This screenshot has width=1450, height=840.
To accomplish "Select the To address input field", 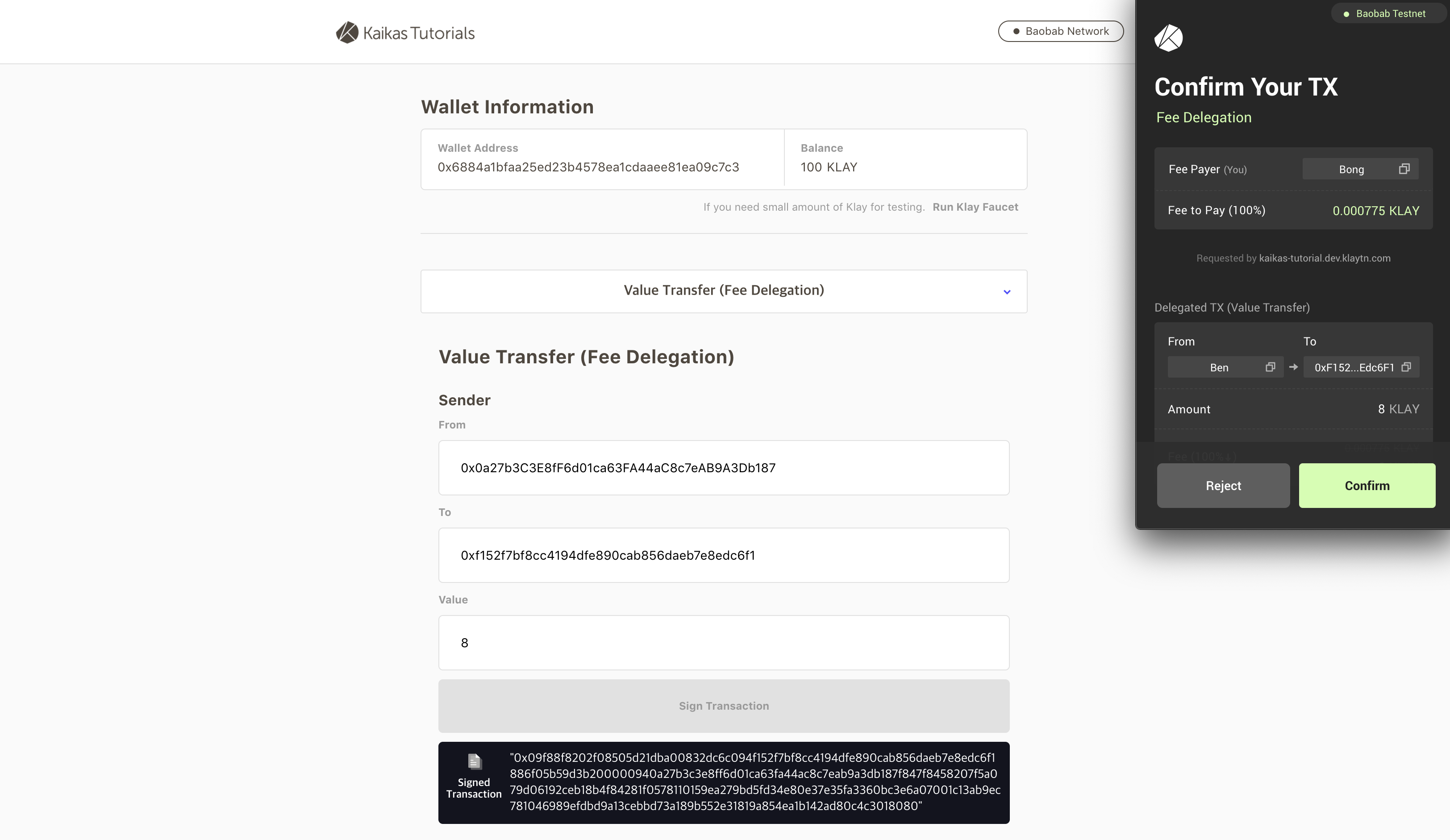I will [724, 555].
